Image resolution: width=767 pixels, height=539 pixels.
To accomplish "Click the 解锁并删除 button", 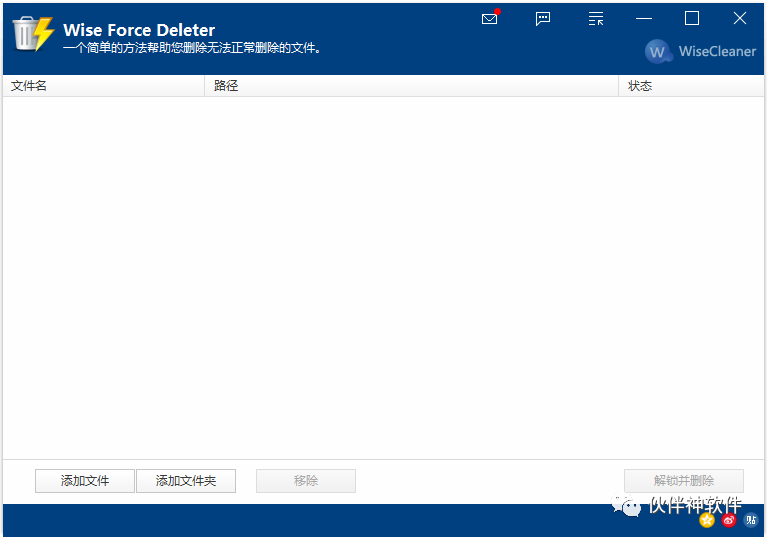I will pyautogui.click(x=684, y=481).
